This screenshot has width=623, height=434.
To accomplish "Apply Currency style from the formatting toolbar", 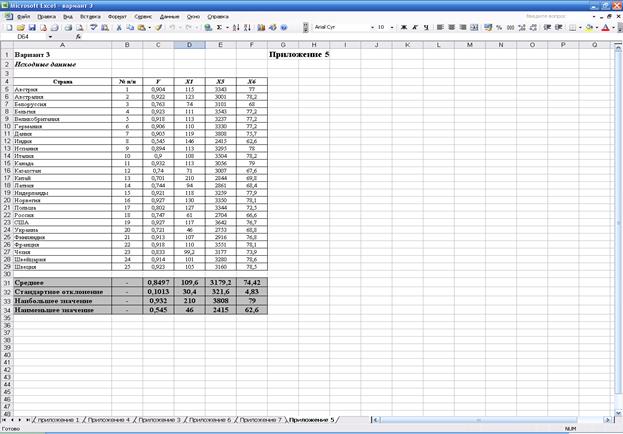I will pyautogui.click(x=488, y=27).
